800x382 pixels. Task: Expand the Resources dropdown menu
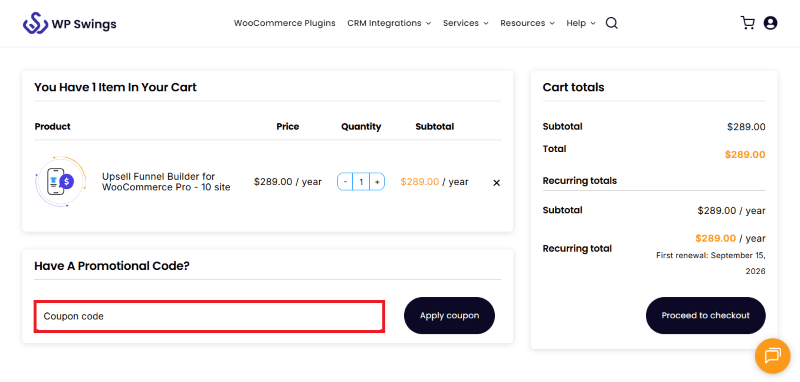click(528, 23)
